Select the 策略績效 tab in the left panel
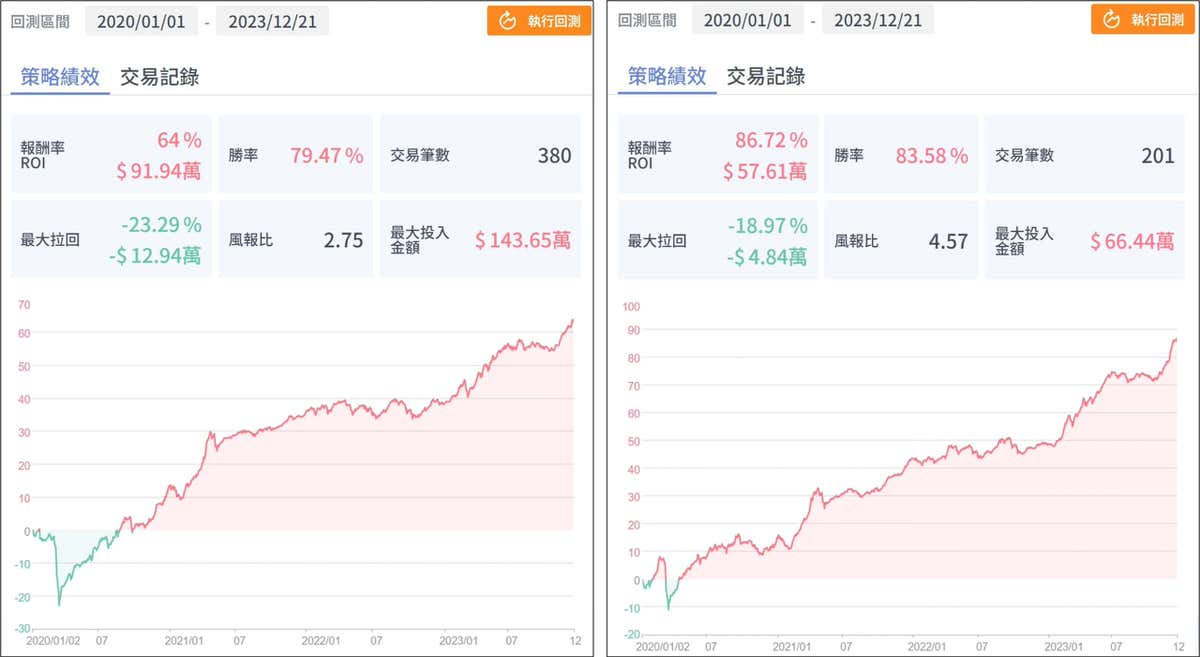 pyautogui.click(x=60, y=77)
